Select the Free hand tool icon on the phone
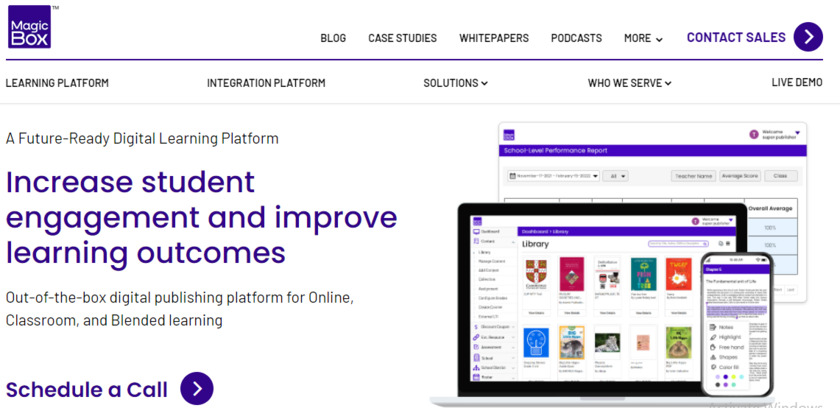This screenshot has height=408, width=840. (x=713, y=347)
